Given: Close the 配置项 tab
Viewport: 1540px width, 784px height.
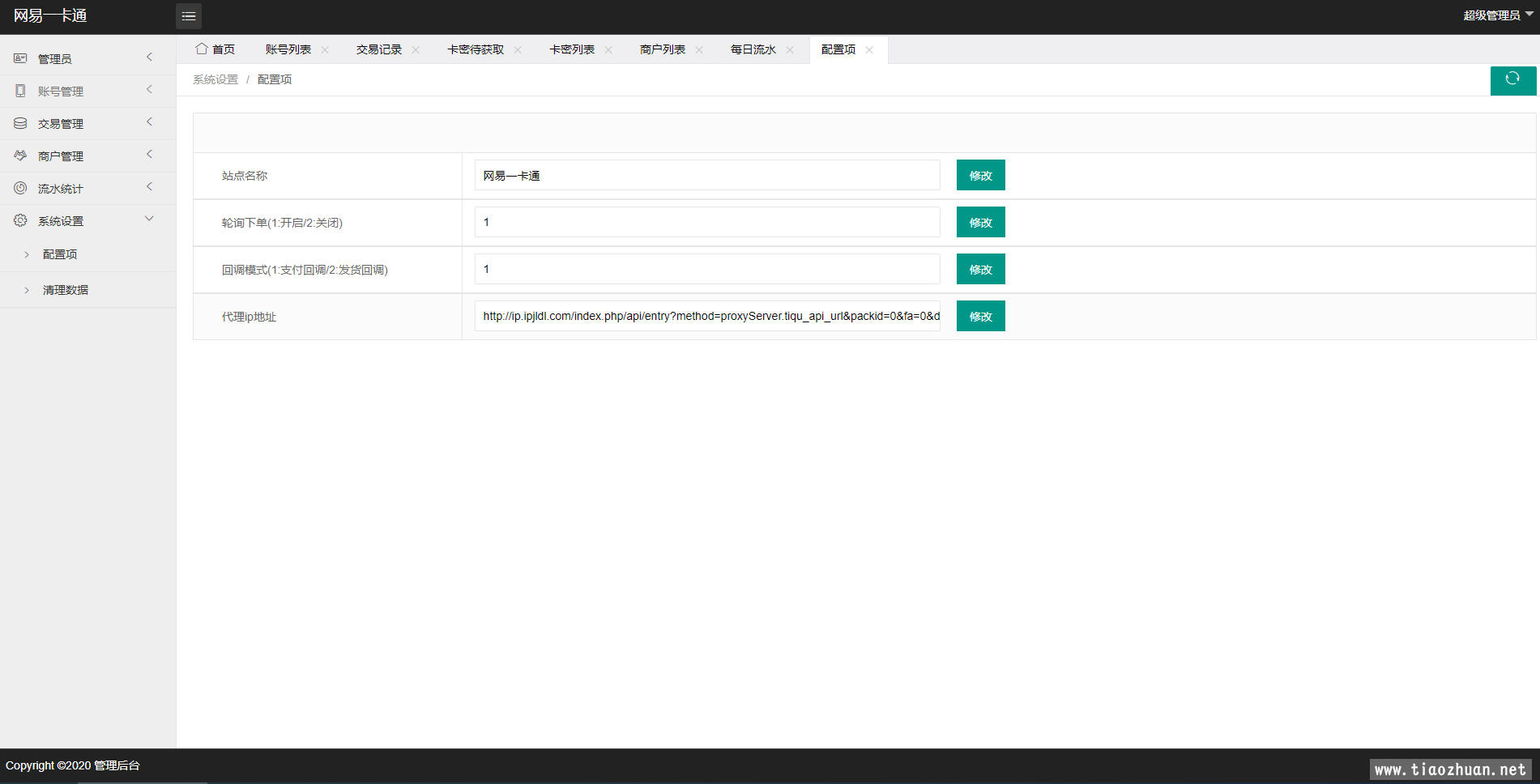Looking at the screenshot, I should coord(869,49).
